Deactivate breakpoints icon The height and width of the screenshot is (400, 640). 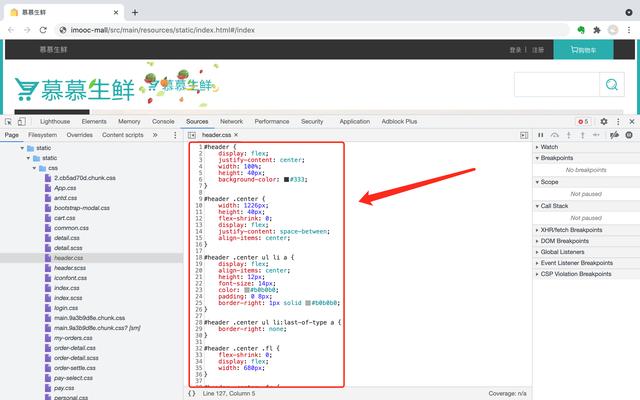coord(614,135)
